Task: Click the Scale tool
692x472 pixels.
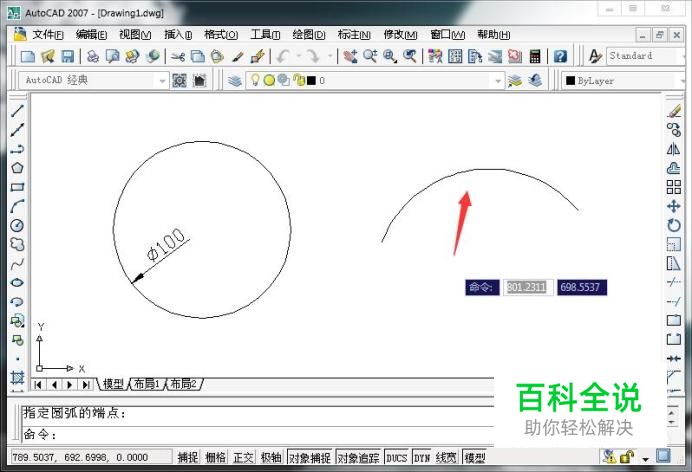Action: coord(673,244)
